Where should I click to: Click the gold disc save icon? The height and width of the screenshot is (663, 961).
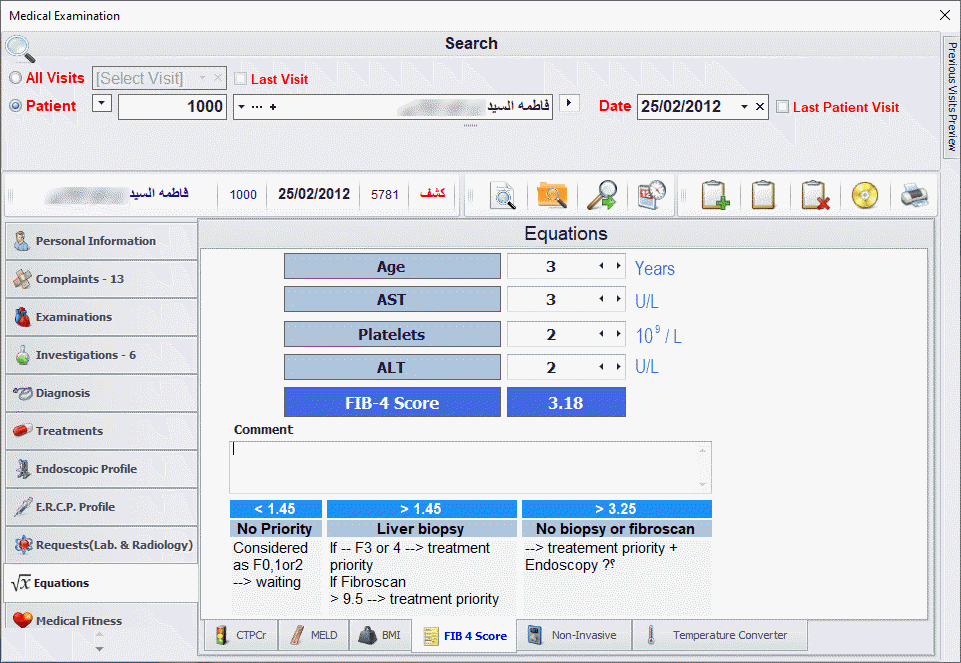tap(864, 195)
